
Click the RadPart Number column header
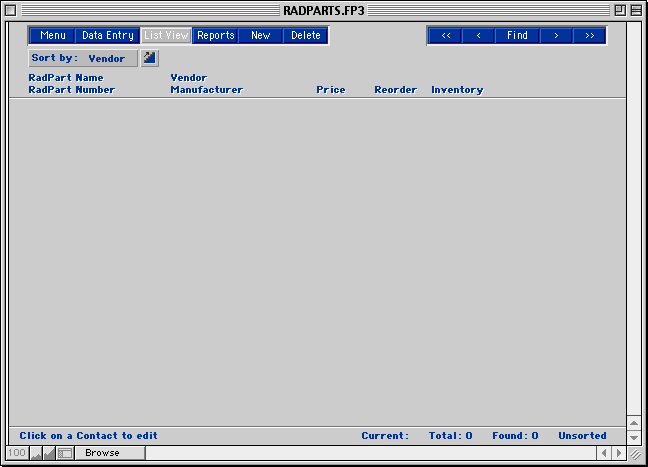(71, 90)
